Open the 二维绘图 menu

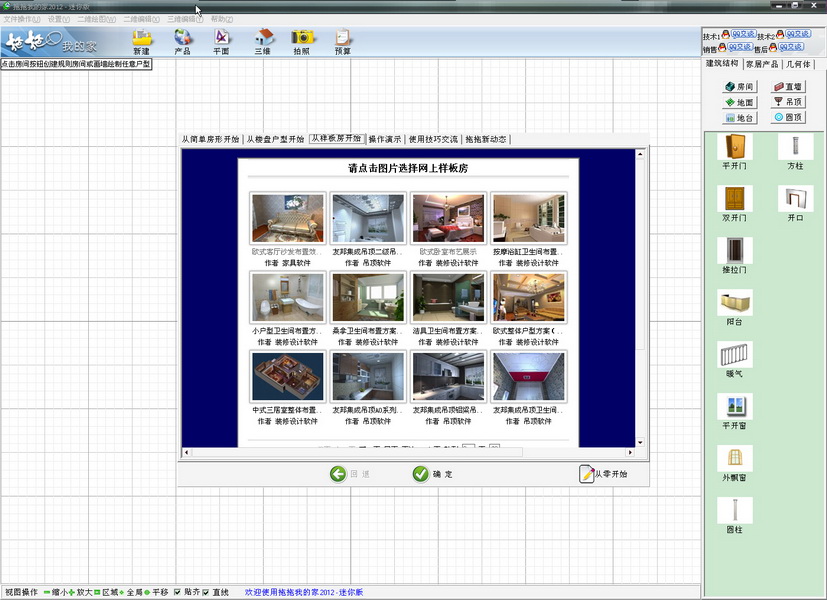pos(97,19)
